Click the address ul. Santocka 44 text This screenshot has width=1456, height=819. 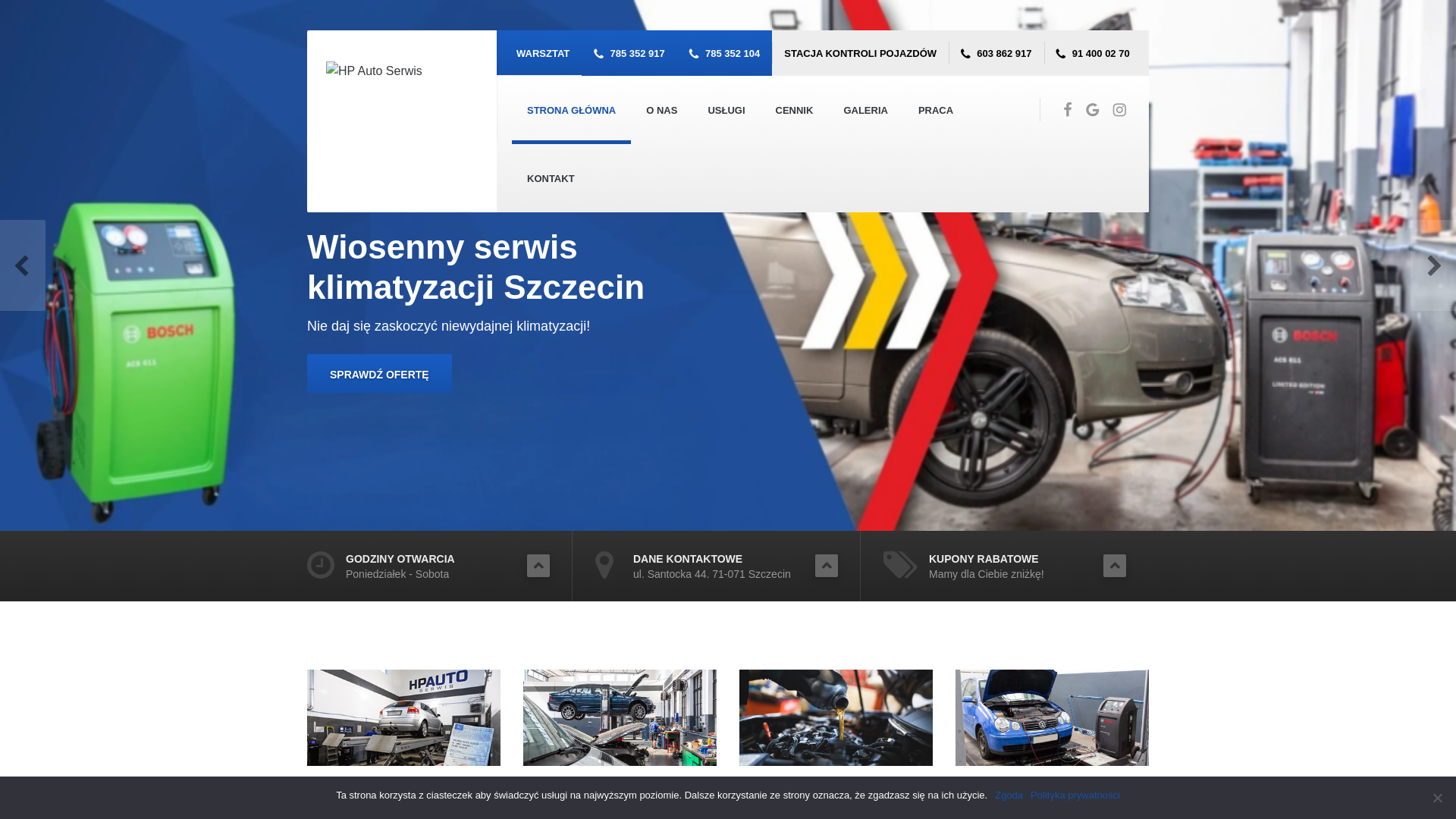pos(711,574)
